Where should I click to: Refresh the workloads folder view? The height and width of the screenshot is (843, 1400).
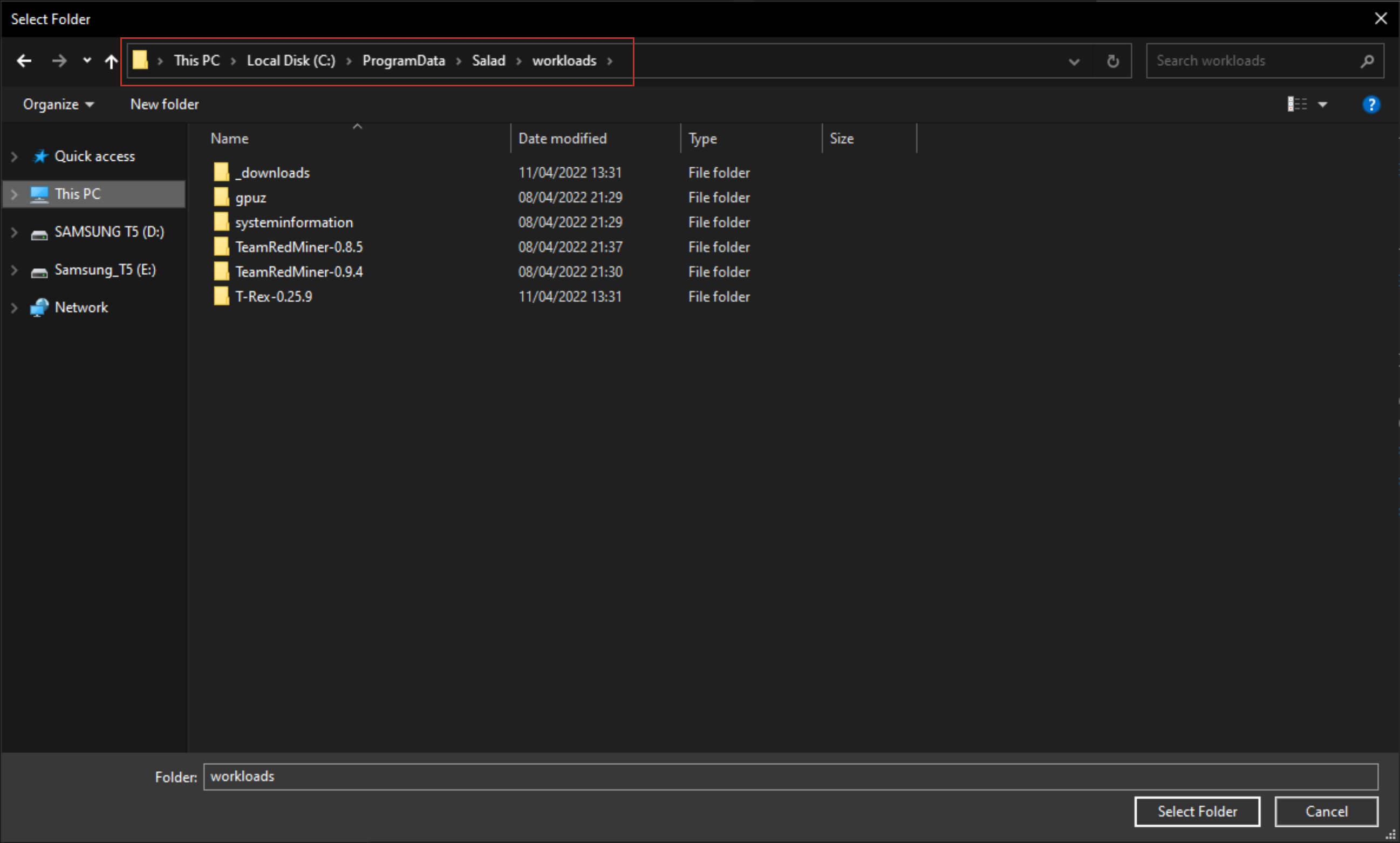click(x=1113, y=61)
